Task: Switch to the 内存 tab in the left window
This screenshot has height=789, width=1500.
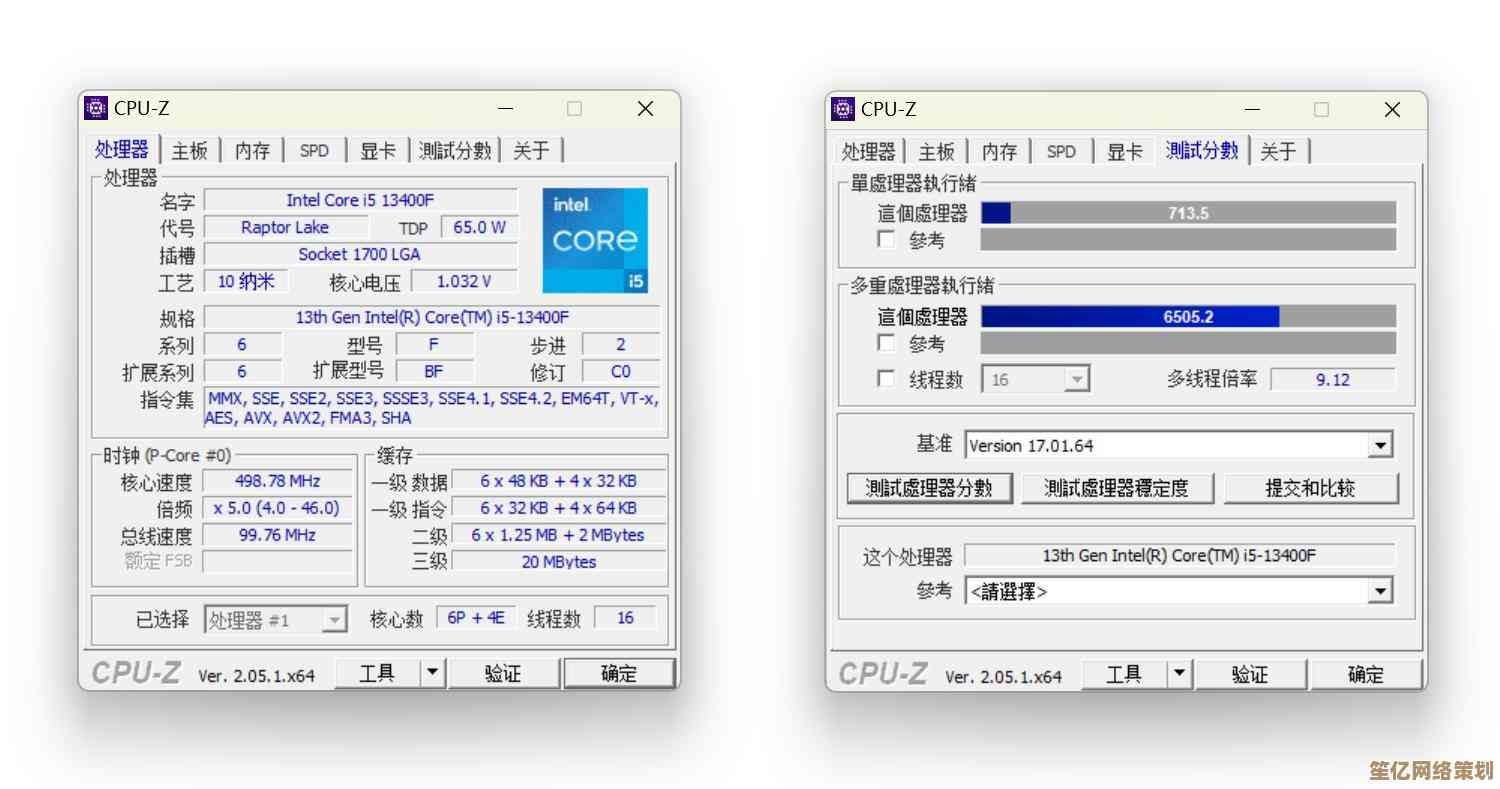Action: [x=252, y=151]
